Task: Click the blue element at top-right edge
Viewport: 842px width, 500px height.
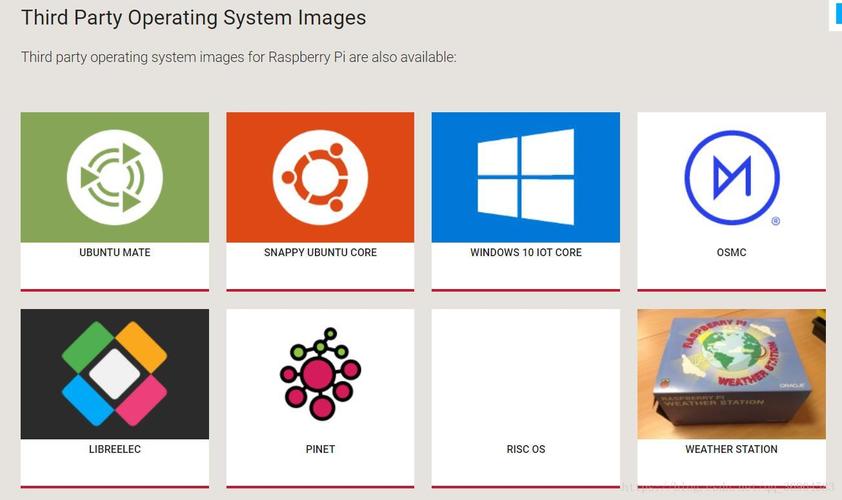Action: (836, 14)
